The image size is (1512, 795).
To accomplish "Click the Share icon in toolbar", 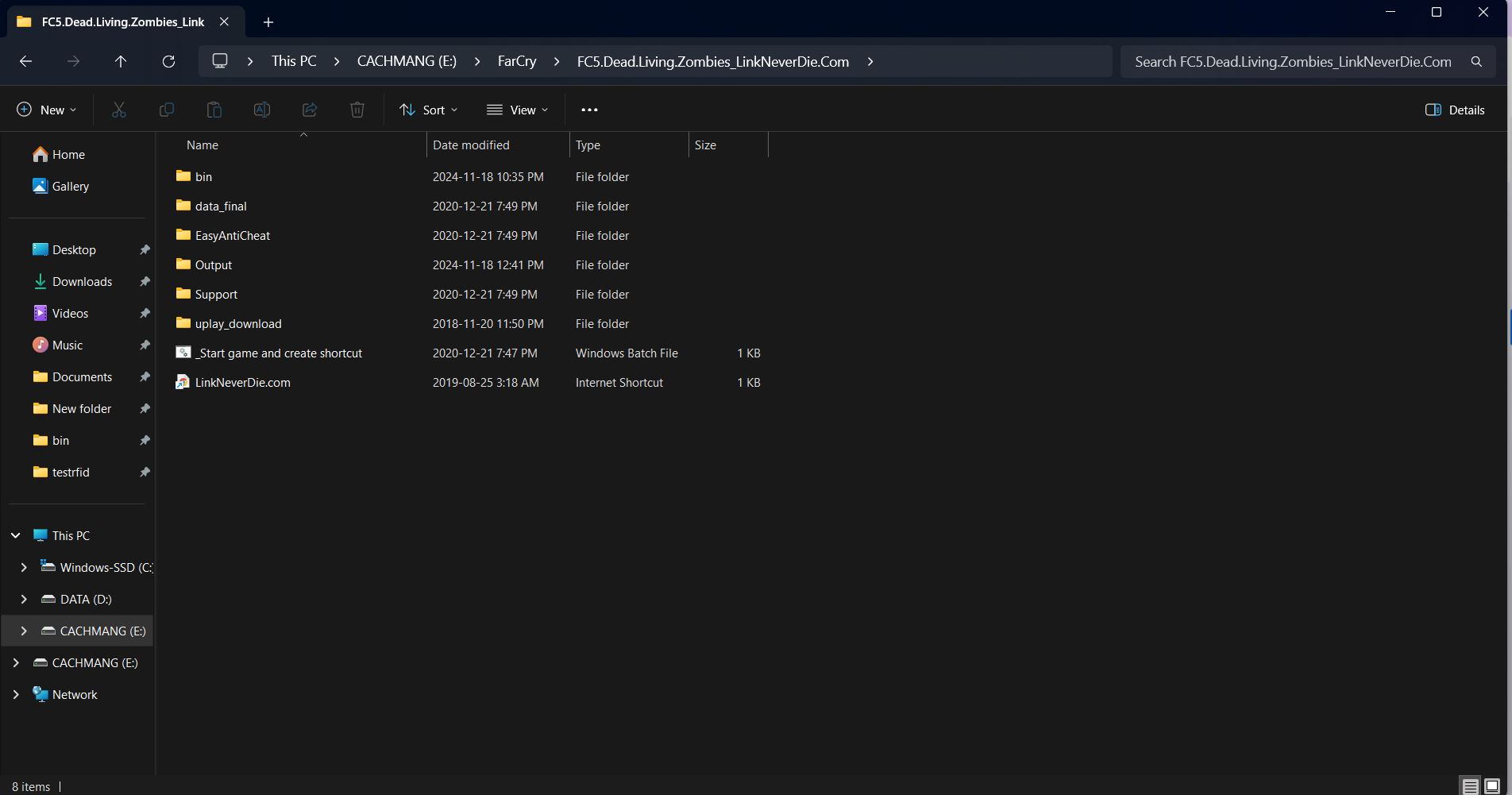I will tap(310, 110).
